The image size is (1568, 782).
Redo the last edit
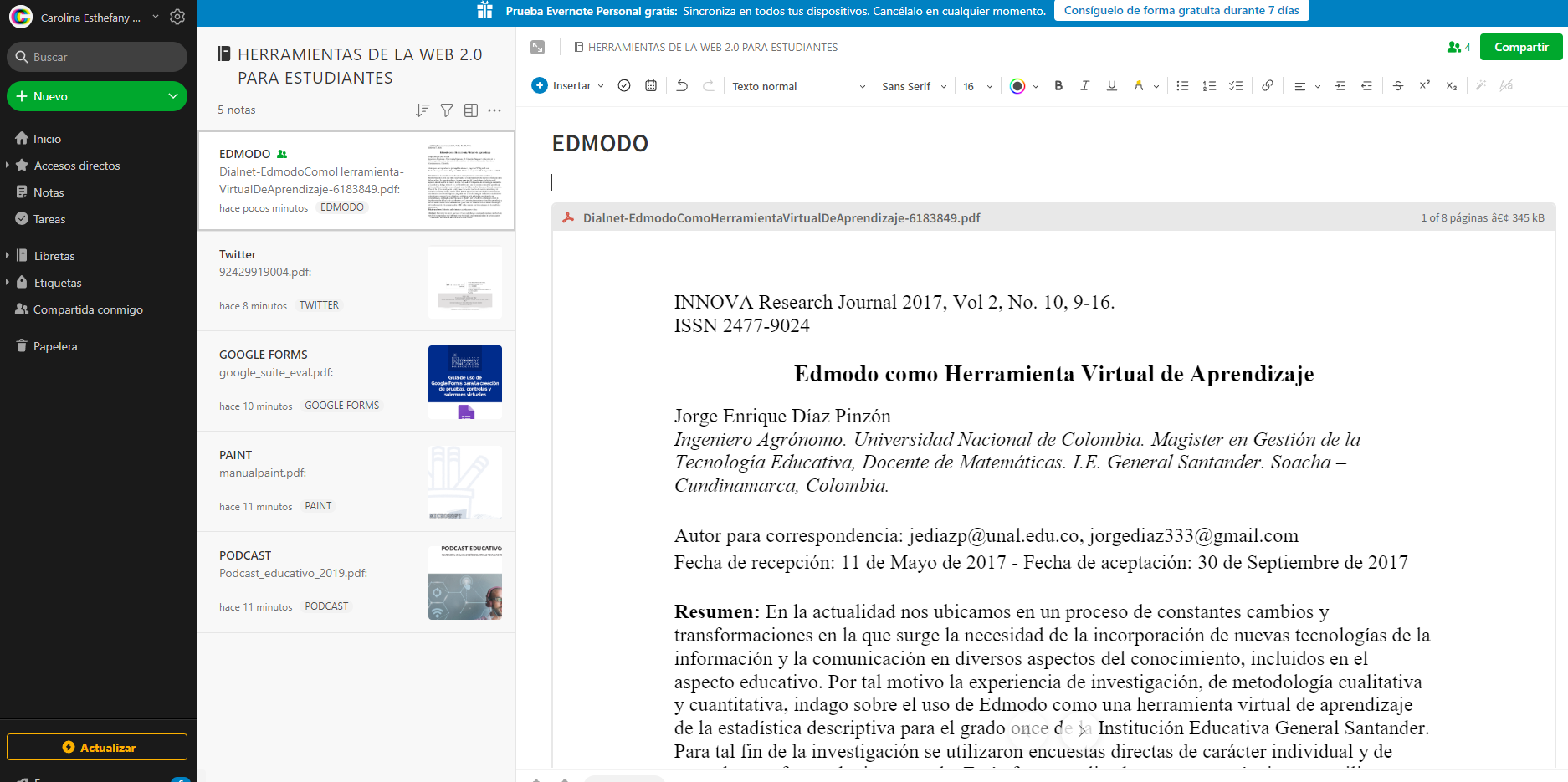coord(709,85)
